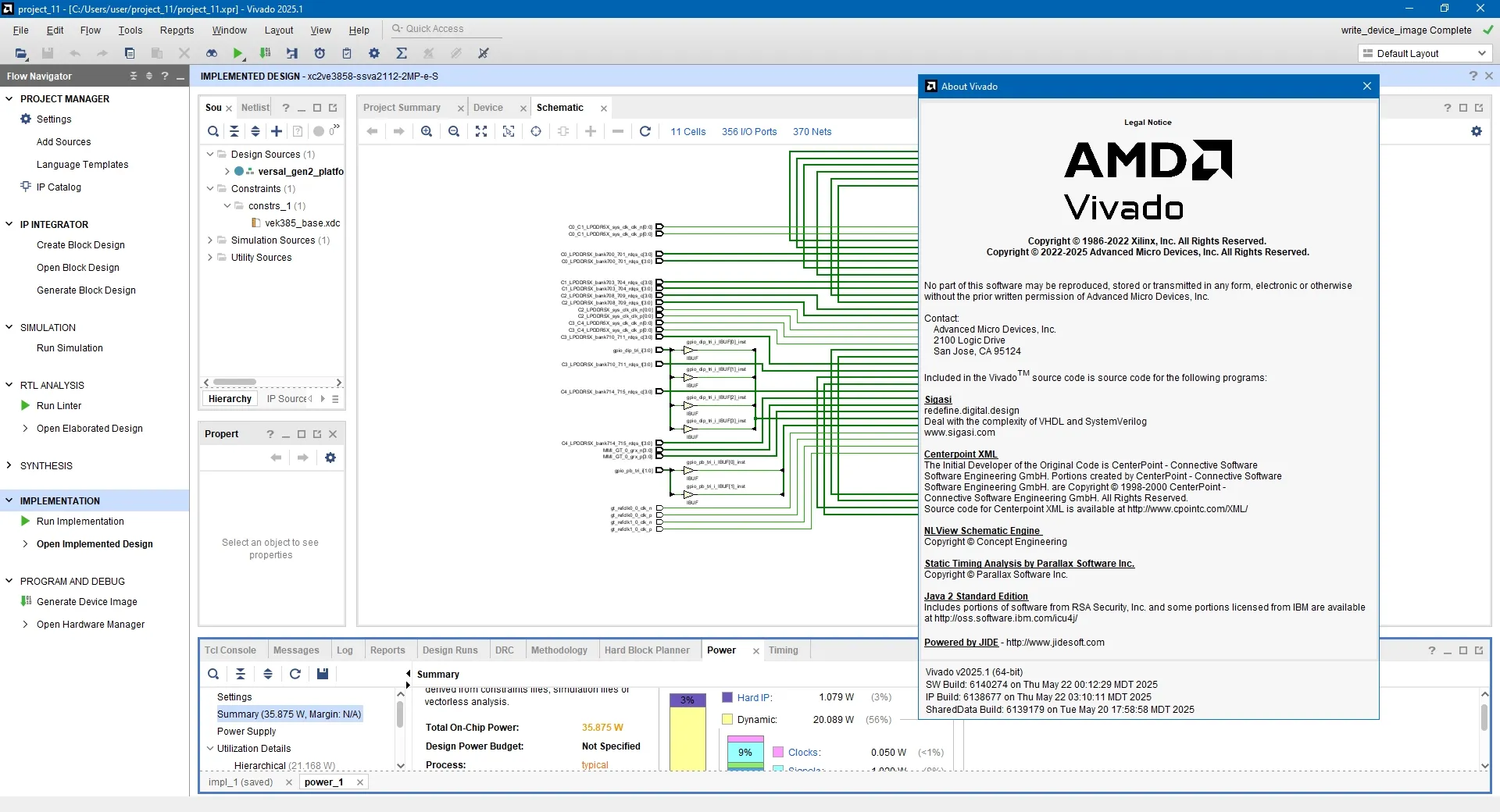Image resolution: width=1500 pixels, height=812 pixels.
Task: Collapse the IP INTEGRATOR section
Action: pos(9,224)
